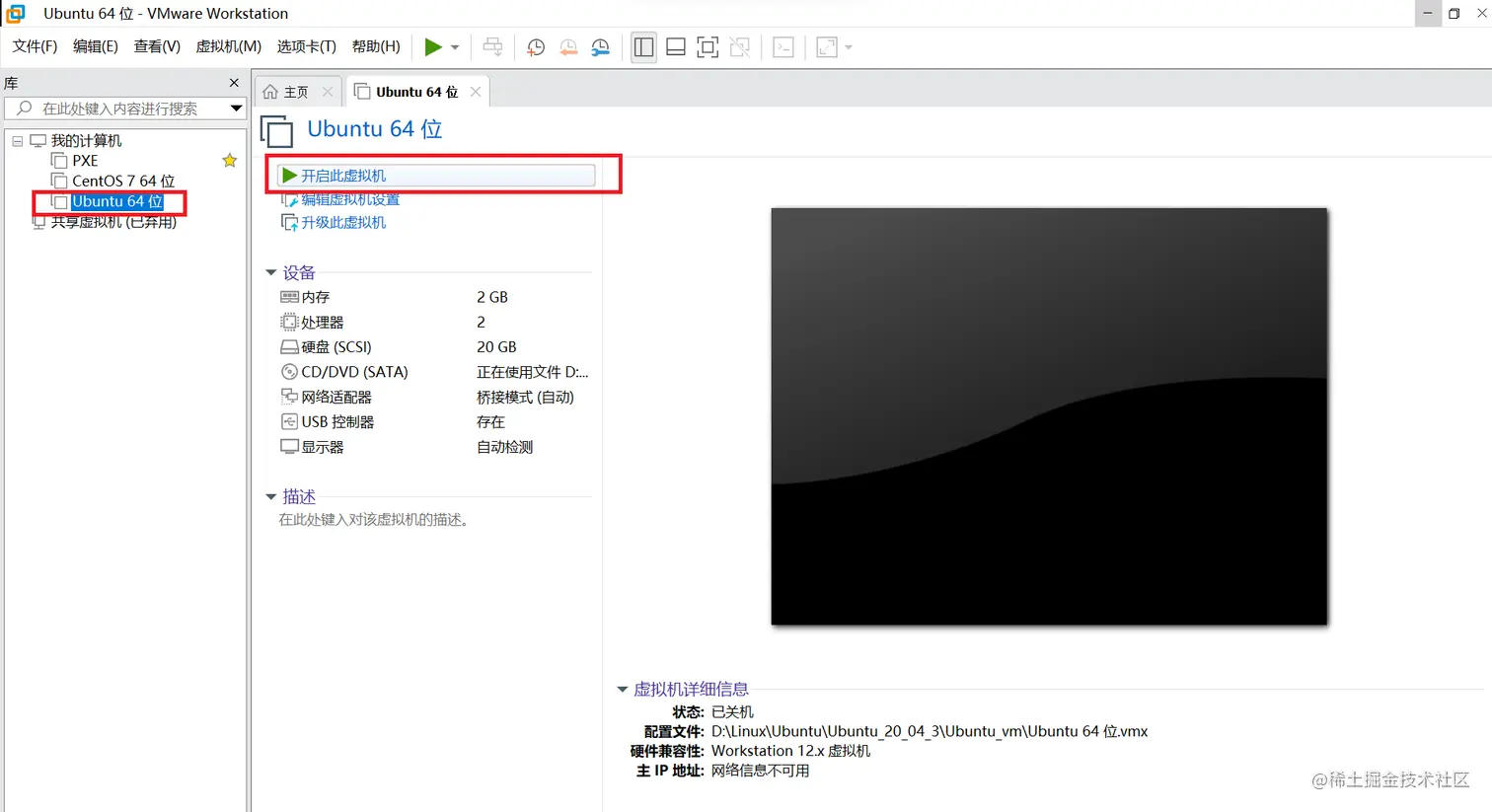Image resolution: width=1492 pixels, height=812 pixels.
Task: Show or hide the library panel
Action: pyautogui.click(x=643, y=46)
